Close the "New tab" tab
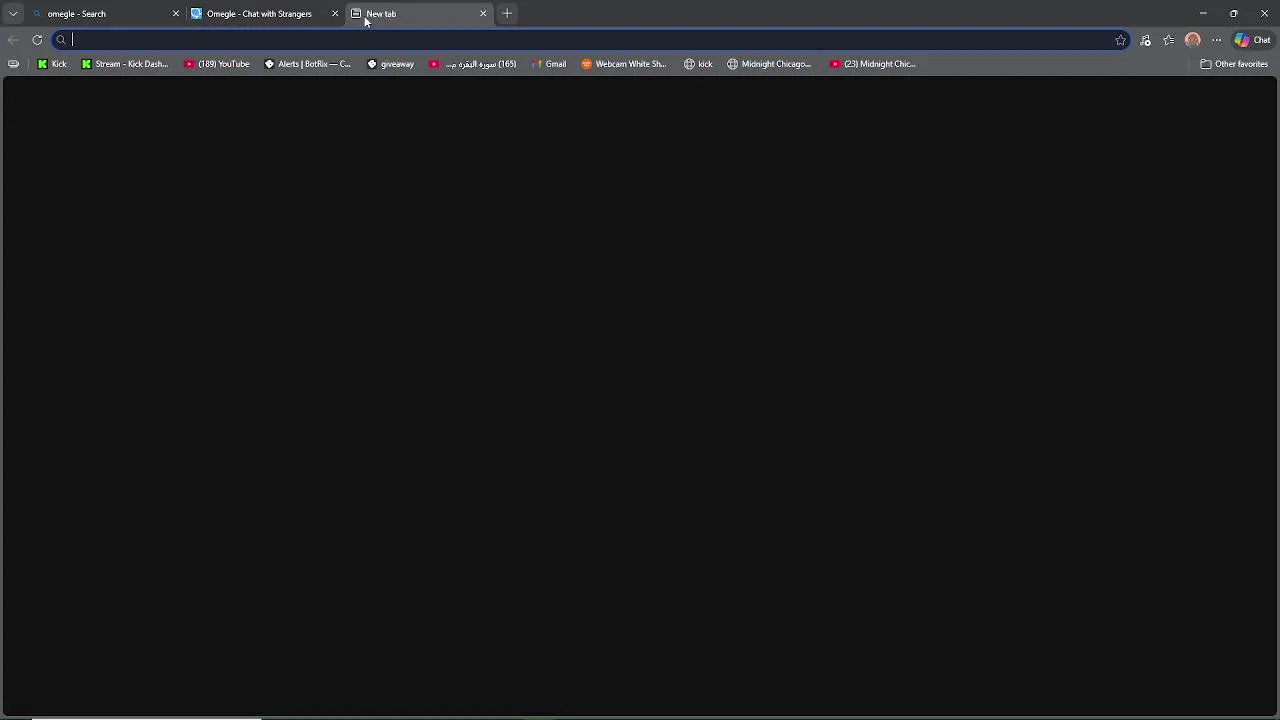The image size is (1280, 720). [x=483, y=14]
